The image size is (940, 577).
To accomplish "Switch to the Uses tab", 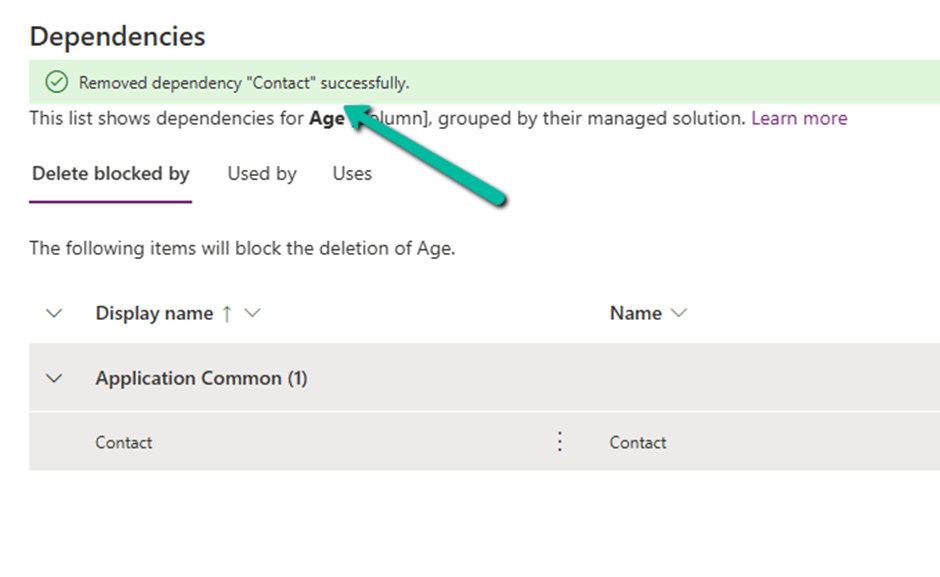I will point(352,173).
